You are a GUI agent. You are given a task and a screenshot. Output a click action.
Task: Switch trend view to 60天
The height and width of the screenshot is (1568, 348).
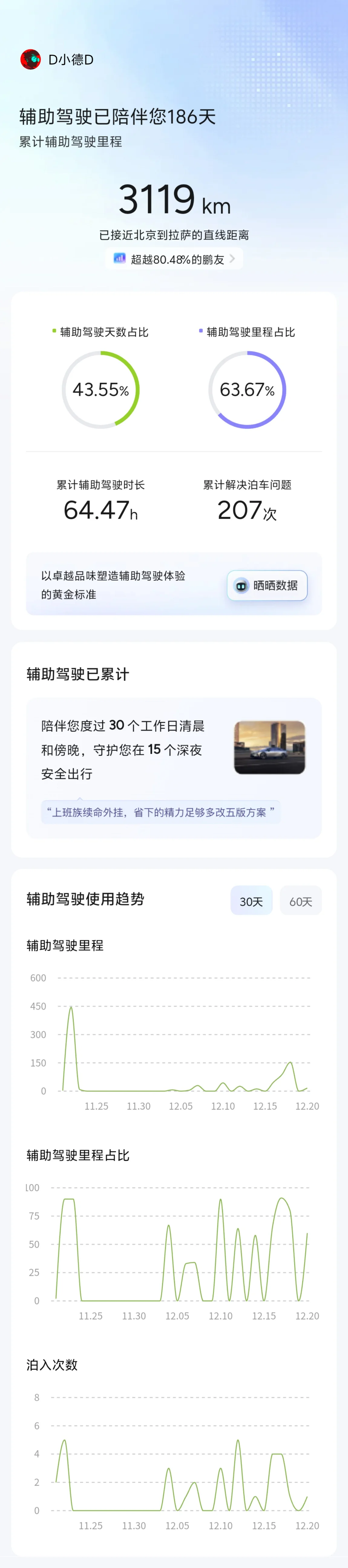point(300,901)
